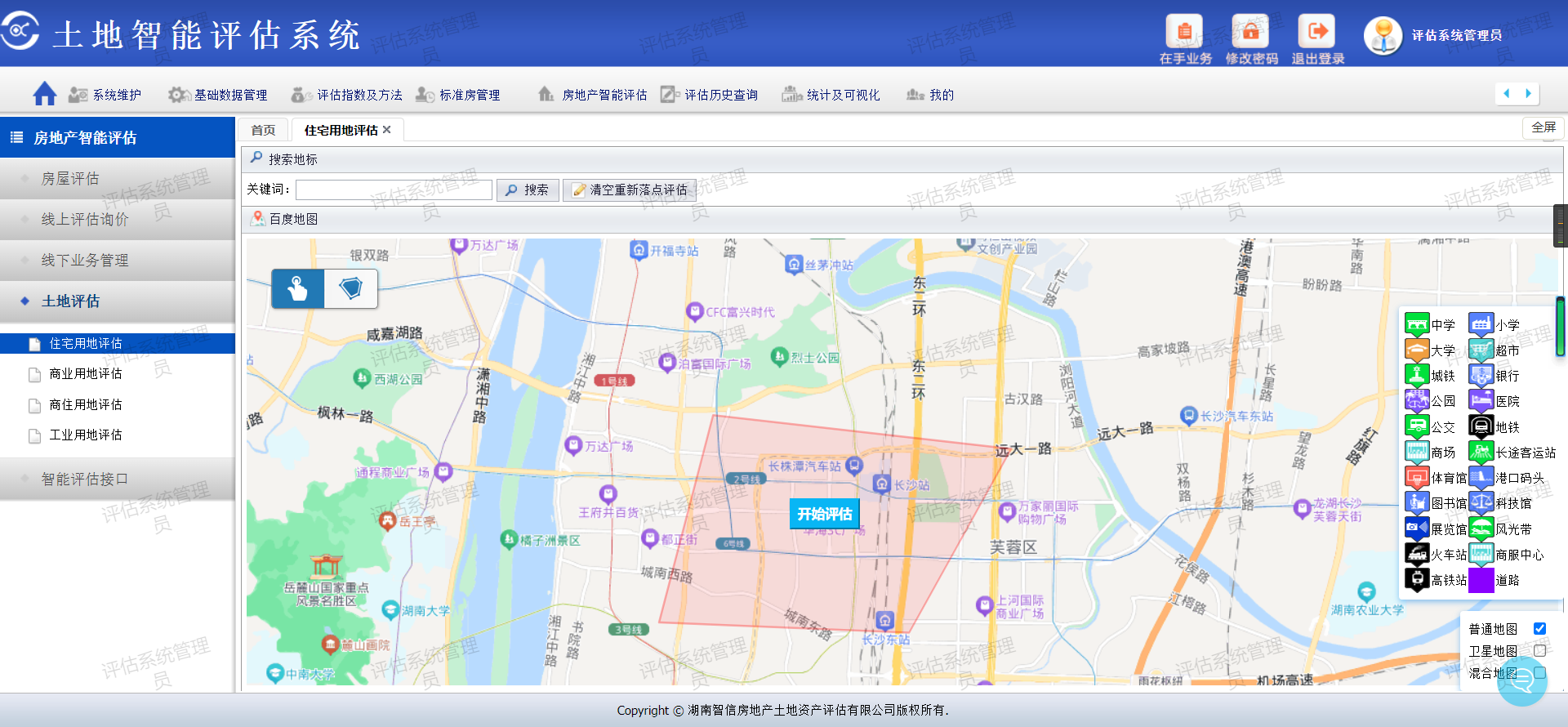Viewport: 1568px width, 727px height.
Task: Click the 超市 legend icon
Action: tap(1481, 350)
